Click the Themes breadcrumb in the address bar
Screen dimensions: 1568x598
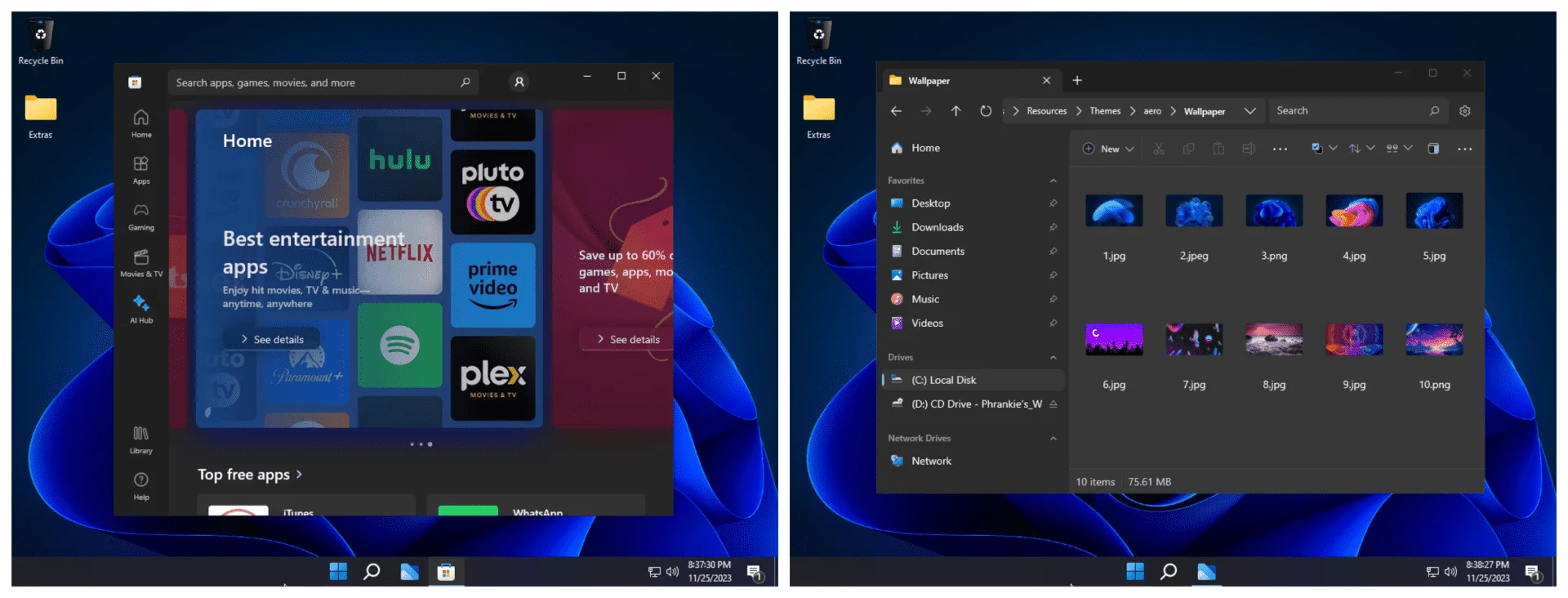tap(1105, 111)
